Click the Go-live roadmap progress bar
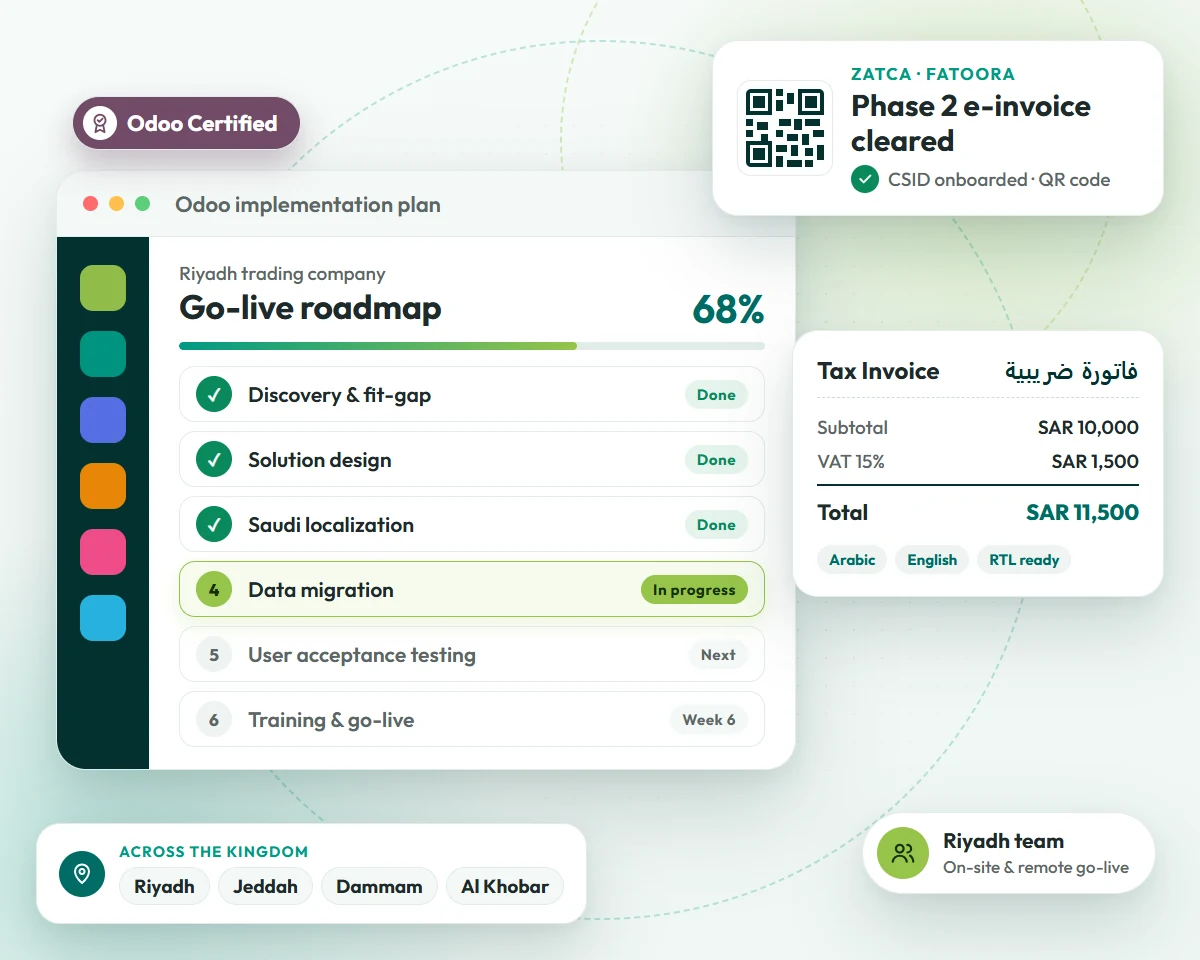The width and height of the screenshot is (1200, 960). tap(472, 346)
